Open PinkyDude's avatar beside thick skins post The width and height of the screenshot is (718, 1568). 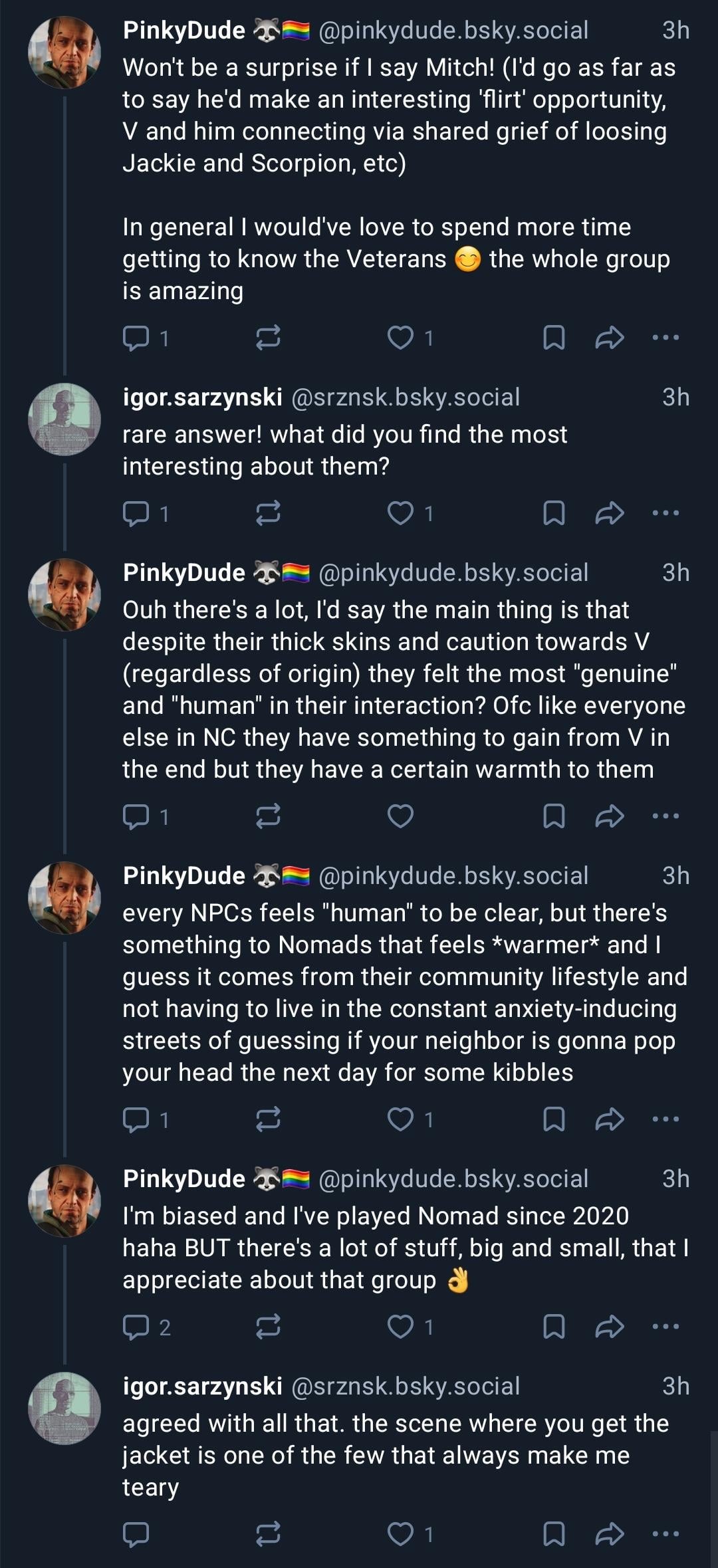pos(64,594)
